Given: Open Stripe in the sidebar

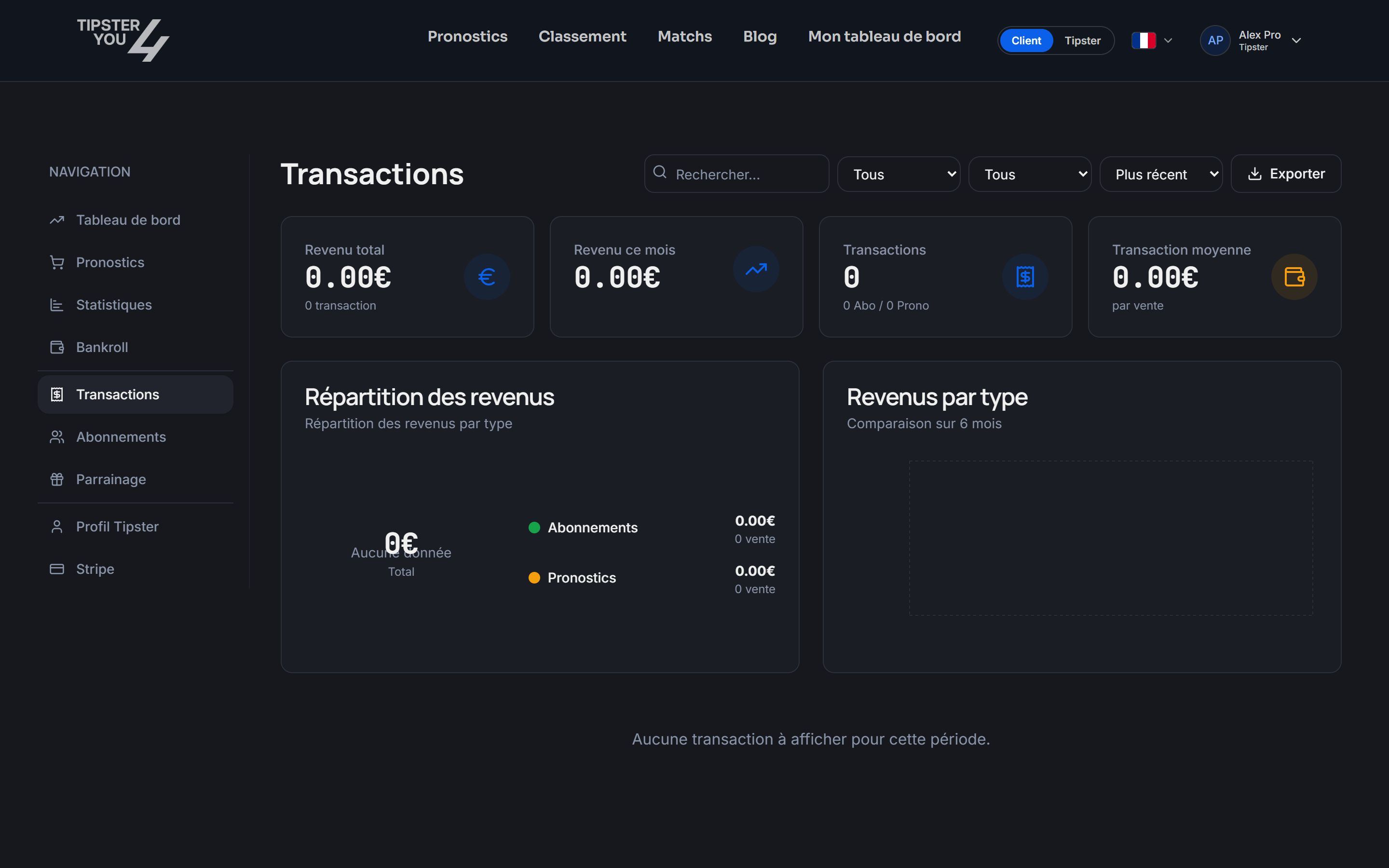Looking at the screenshot, I should (x=136, y=569).
